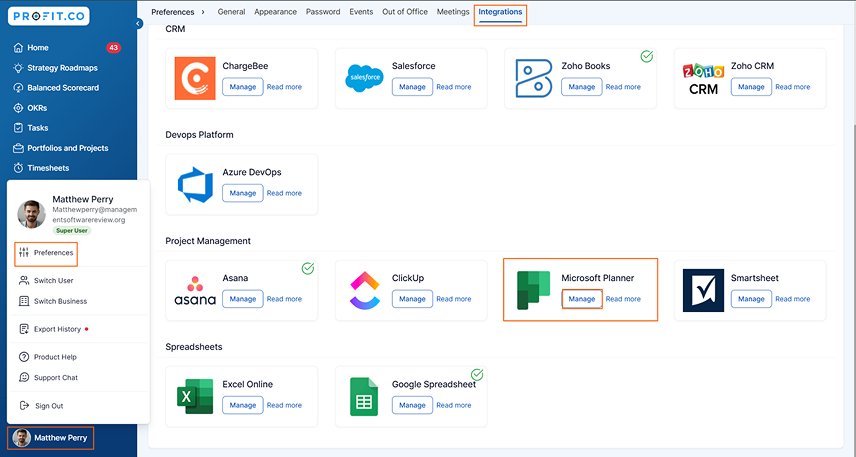Click Manage for Zoho CRM

click(751, 87)
